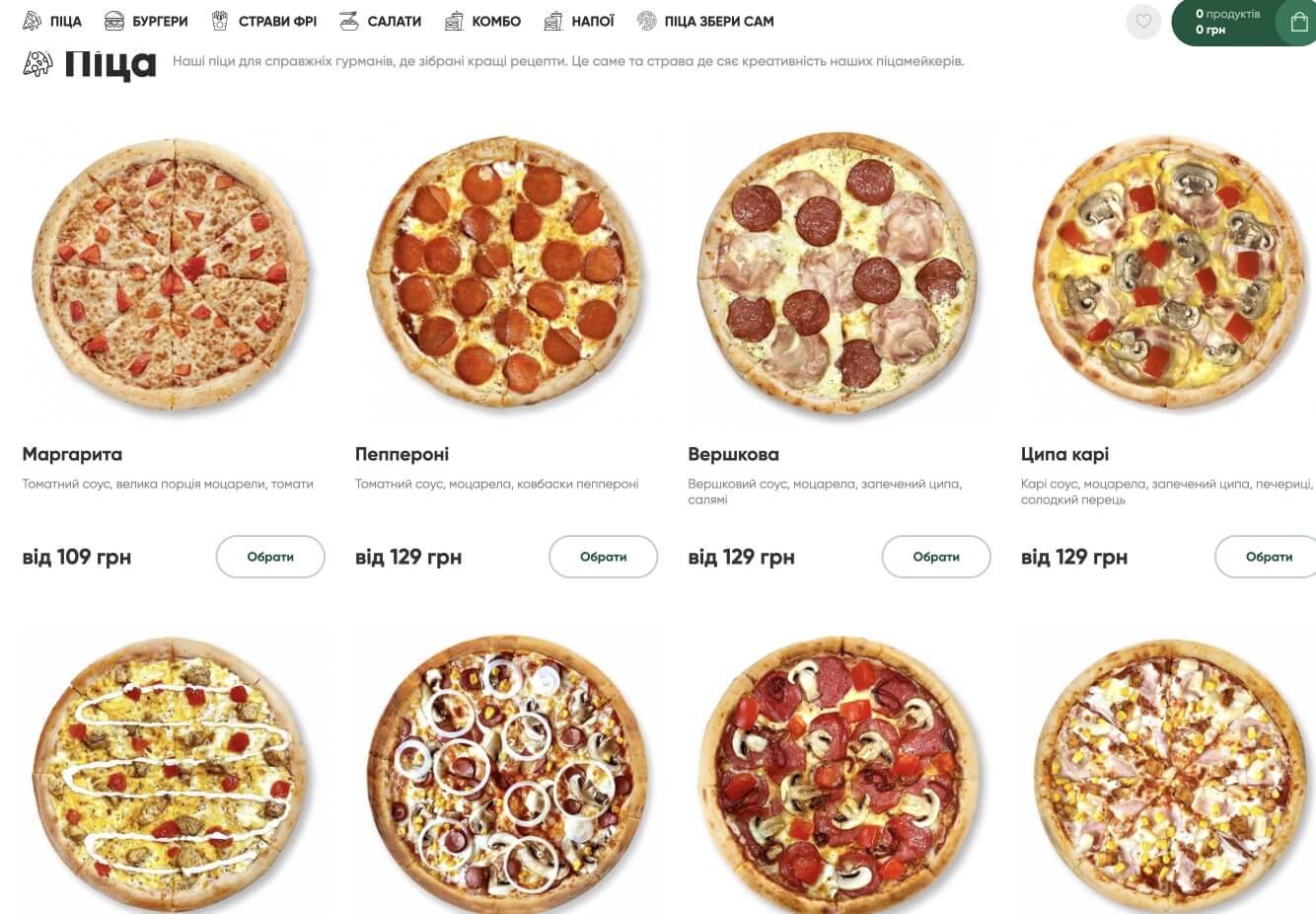Open the Маргарита pizza photo
Viewport: 1316px width, 914px height.
[x=172, y=273]
